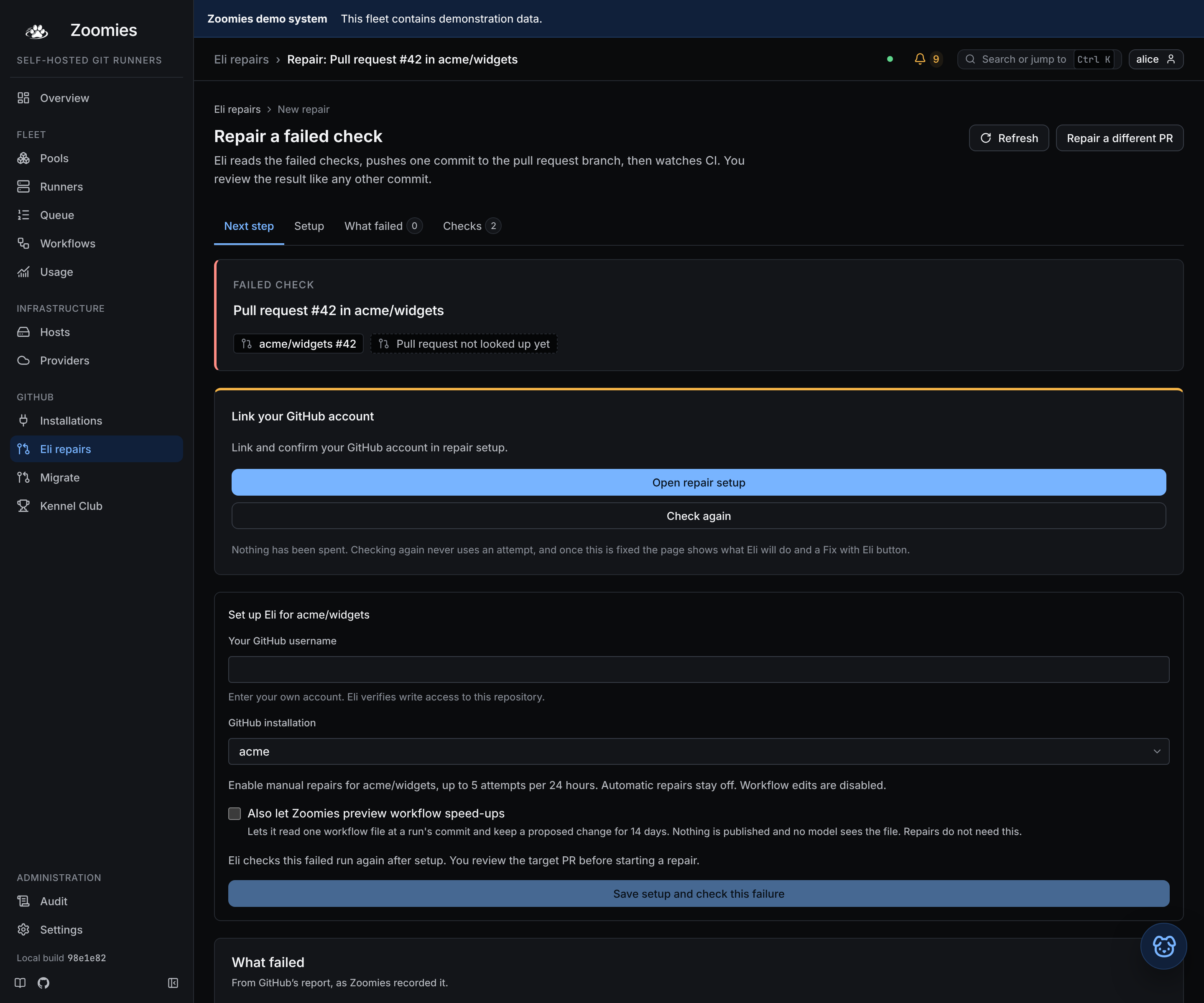Open Audit log page
The image size is (1204, 1003).
(96, 901)
